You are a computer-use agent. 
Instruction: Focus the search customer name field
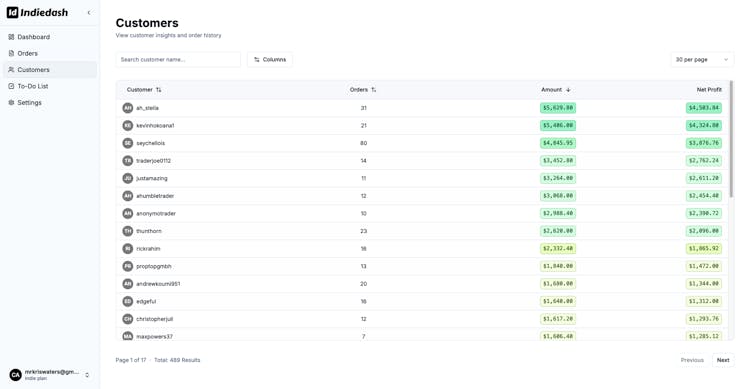(x=178, y=59)
